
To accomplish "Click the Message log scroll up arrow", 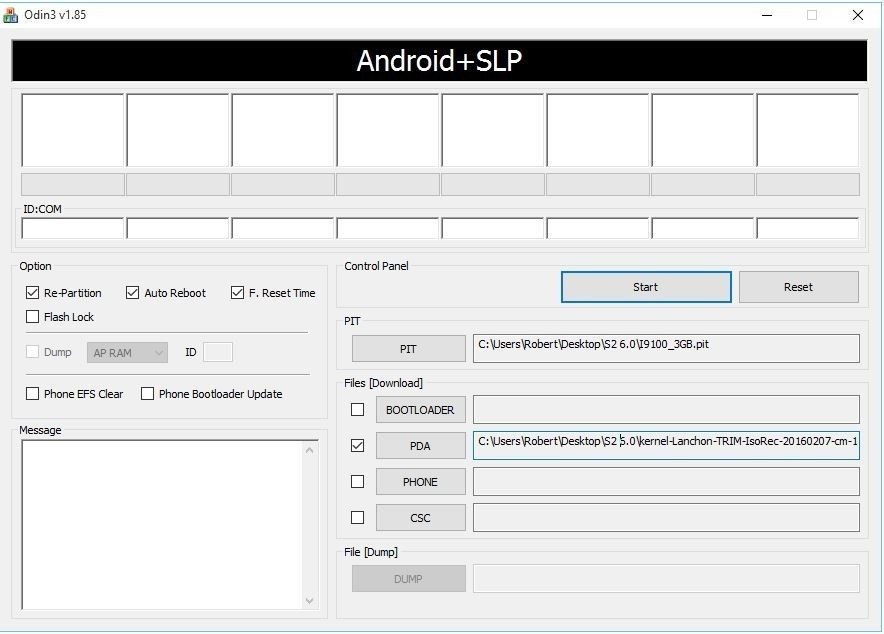I will click(310, 450).
